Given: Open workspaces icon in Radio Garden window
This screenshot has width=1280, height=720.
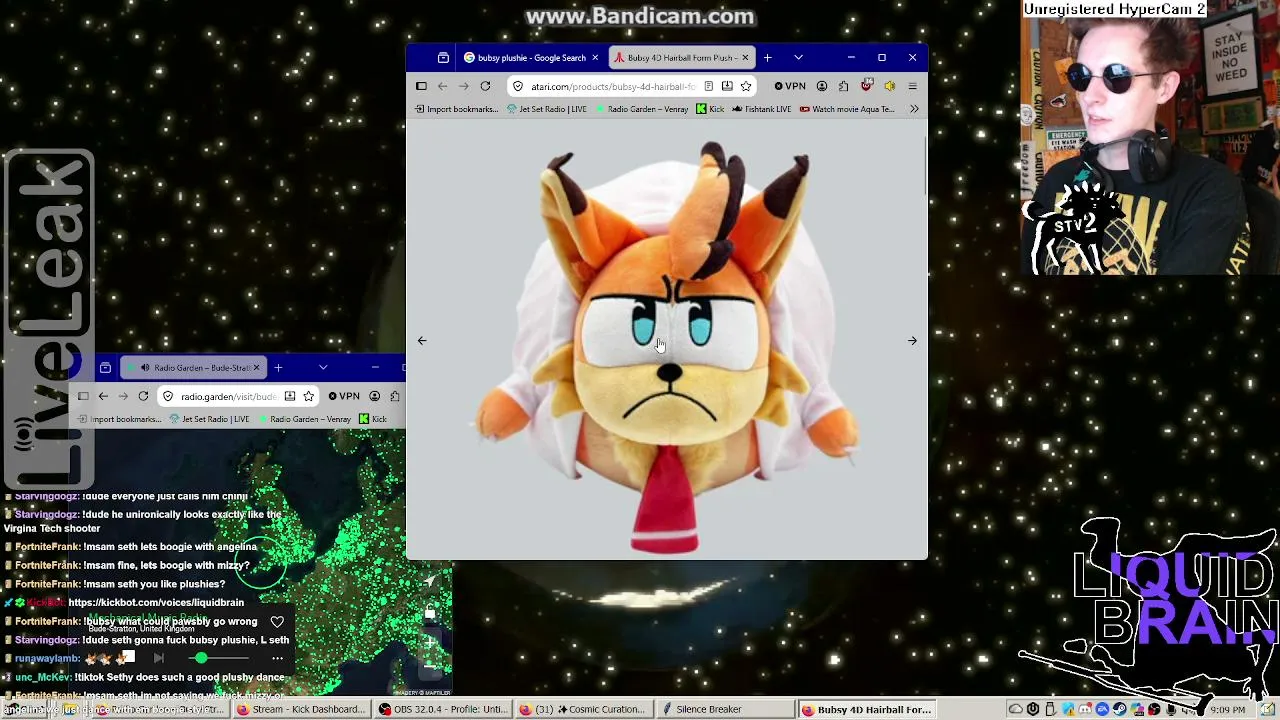Looking at the screenshot, I should pyautogui.click(x=105, y=368).
